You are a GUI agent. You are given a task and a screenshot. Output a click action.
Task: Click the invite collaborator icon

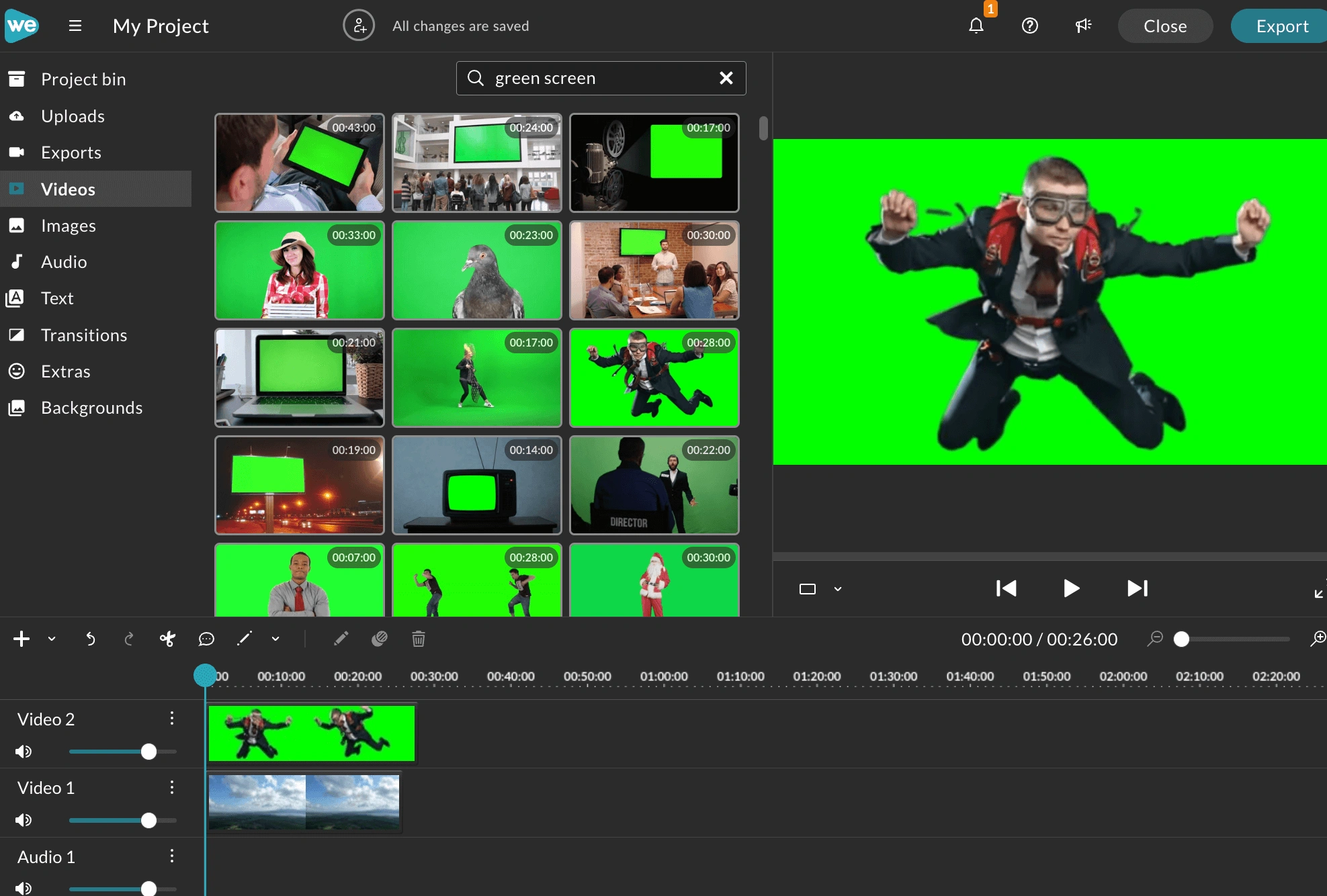pos(359,26)
